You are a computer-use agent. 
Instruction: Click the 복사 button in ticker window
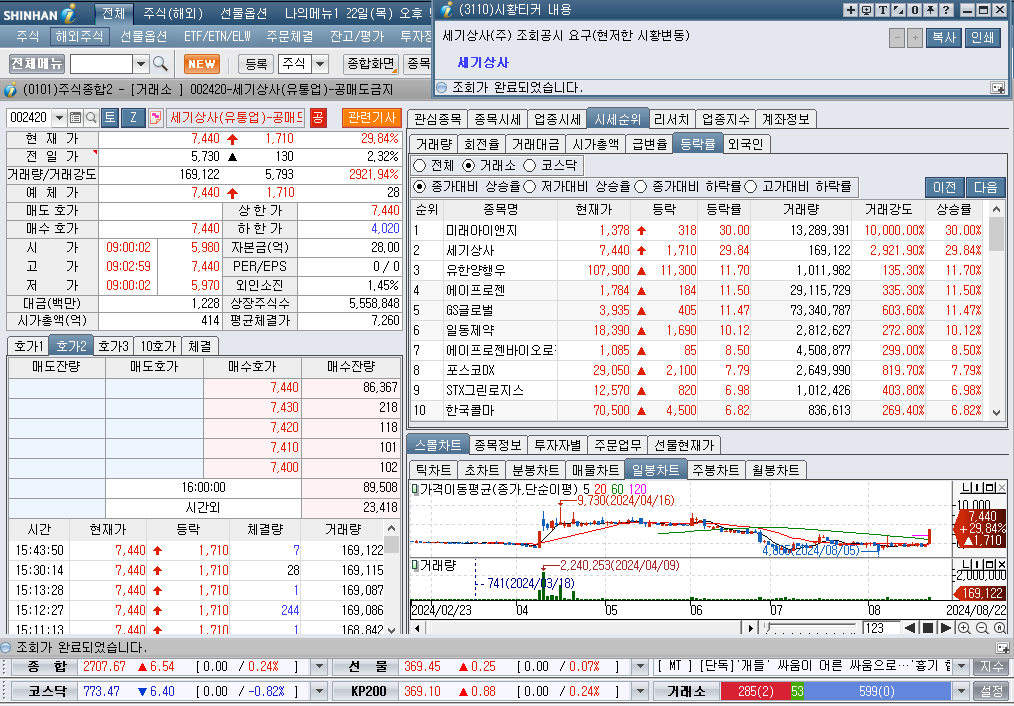click(944, 37)
